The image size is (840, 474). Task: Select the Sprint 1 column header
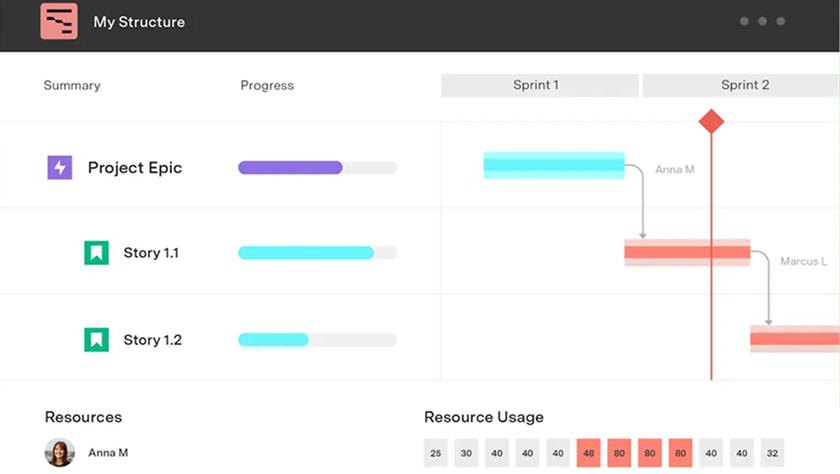point(539,85)
